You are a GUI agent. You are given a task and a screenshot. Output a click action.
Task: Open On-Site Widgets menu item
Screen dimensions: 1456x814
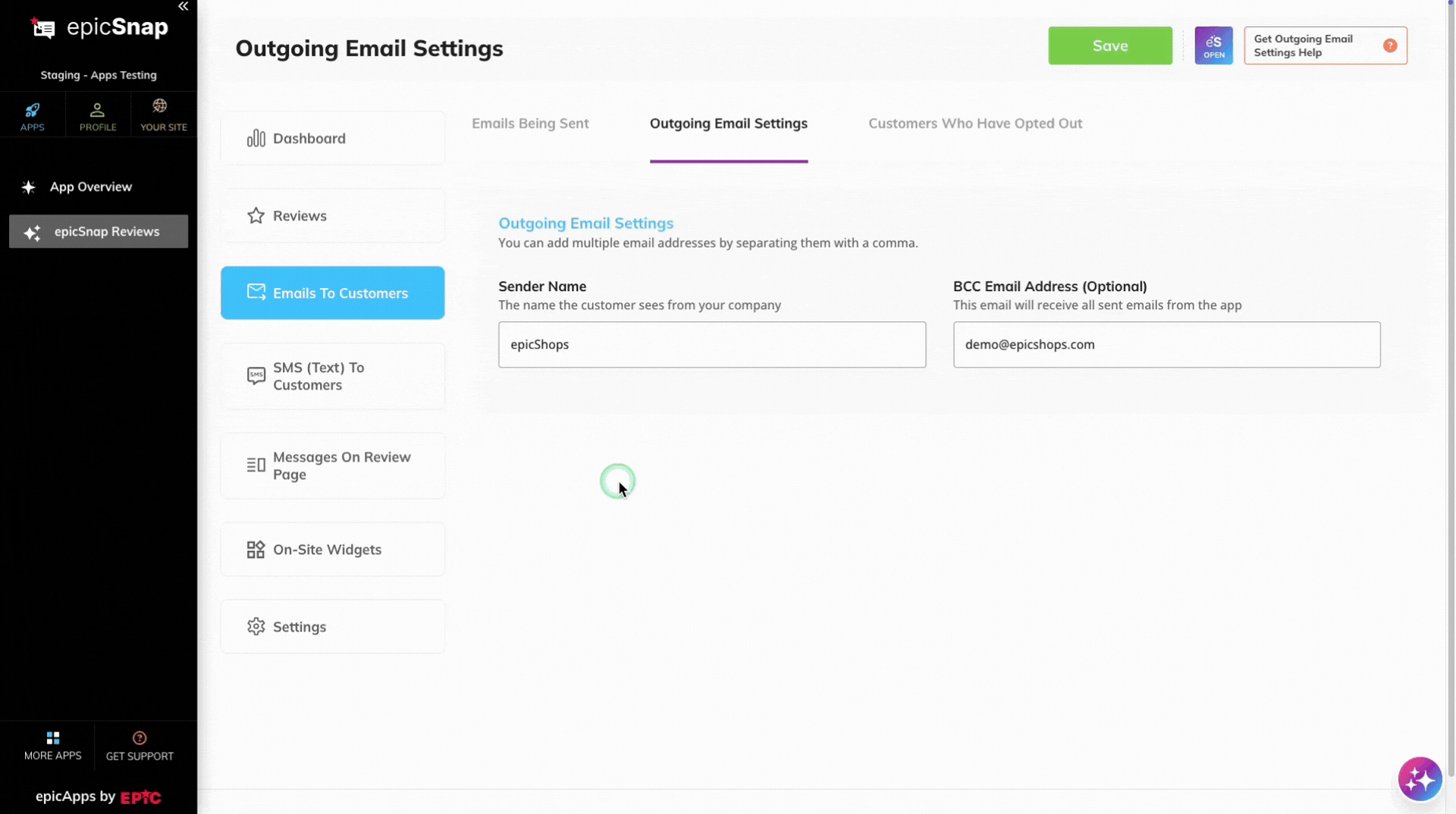pyautogui.click(x=332, y=549)
